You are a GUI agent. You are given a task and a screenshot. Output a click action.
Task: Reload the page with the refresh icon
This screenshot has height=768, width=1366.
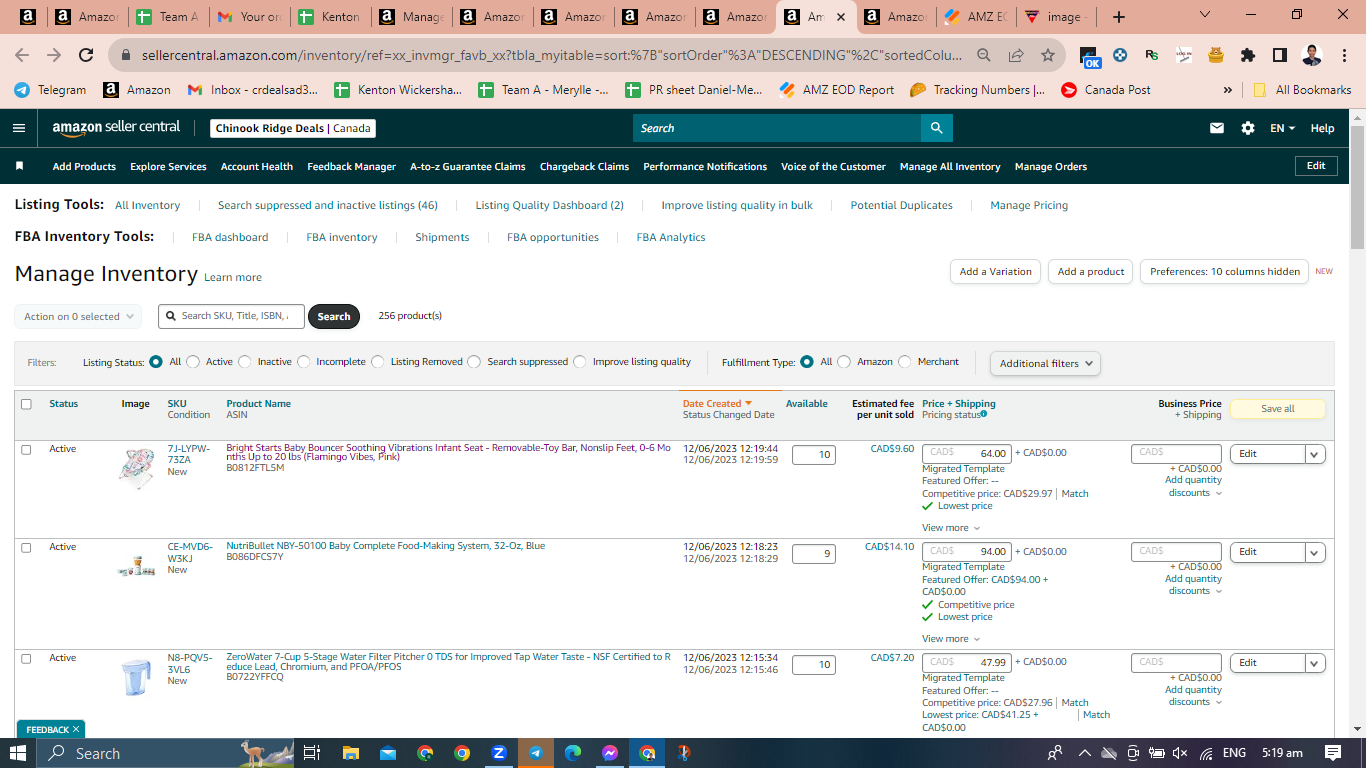(x=86, y=55)
